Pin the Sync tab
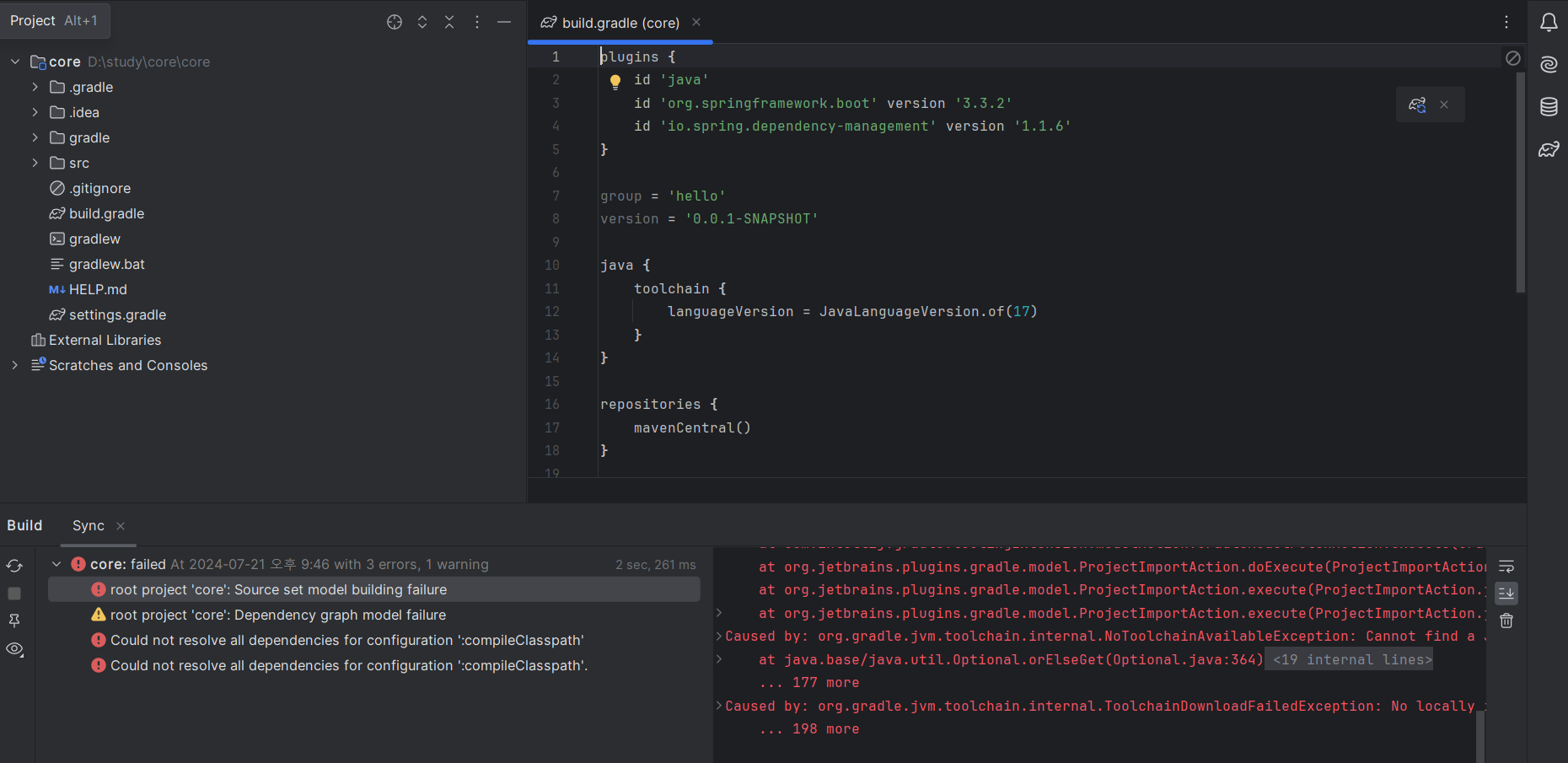 pos(14,621)
